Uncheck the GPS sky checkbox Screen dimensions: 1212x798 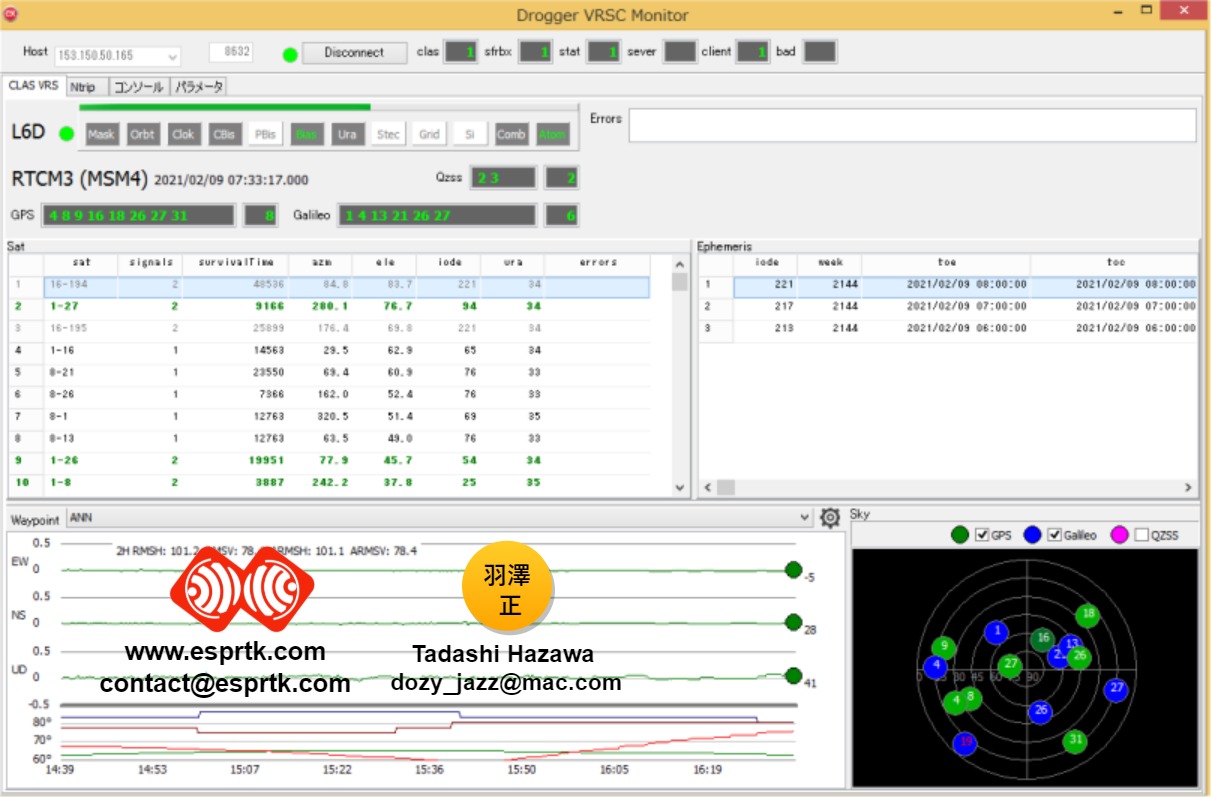(x=982, y=535)
